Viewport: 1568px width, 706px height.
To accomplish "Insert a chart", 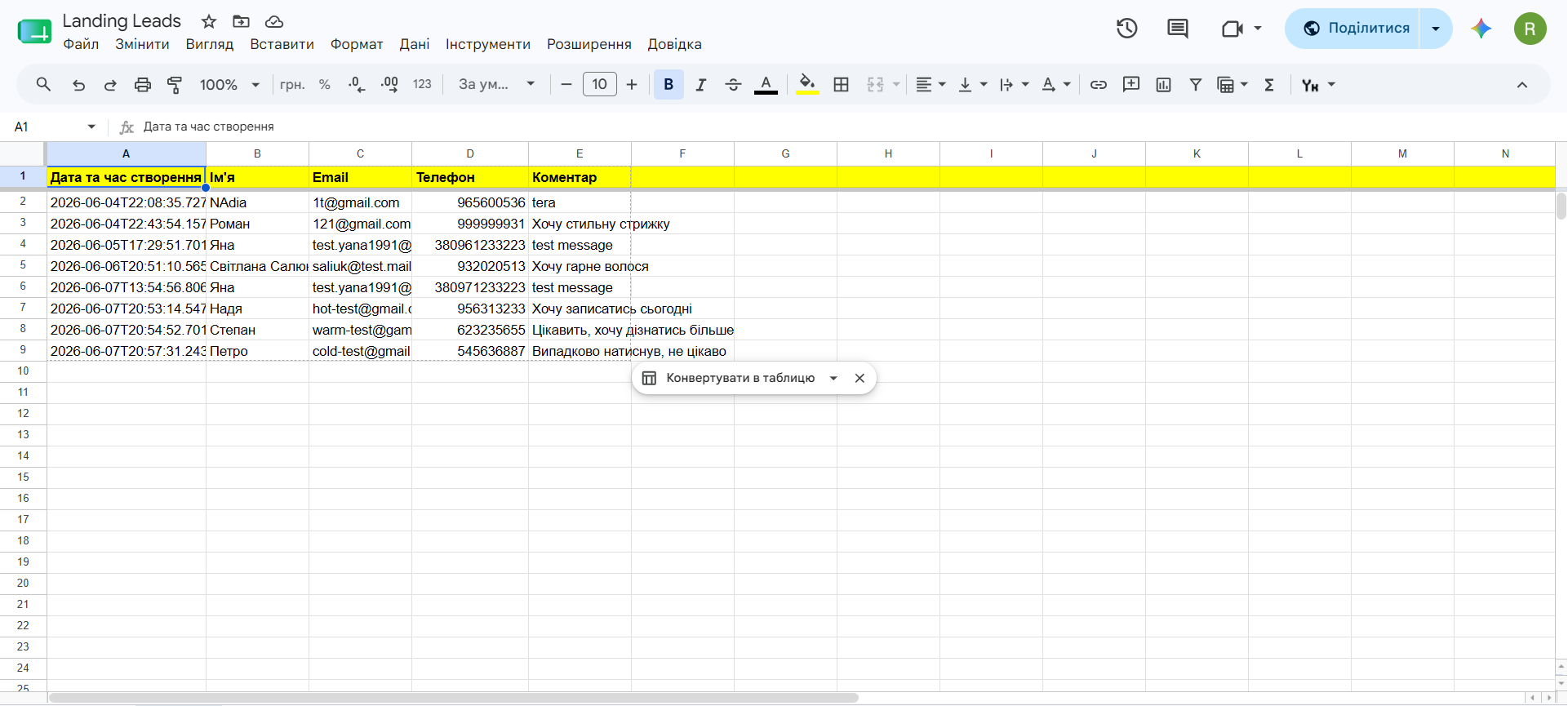I will tap(1163, 84).
